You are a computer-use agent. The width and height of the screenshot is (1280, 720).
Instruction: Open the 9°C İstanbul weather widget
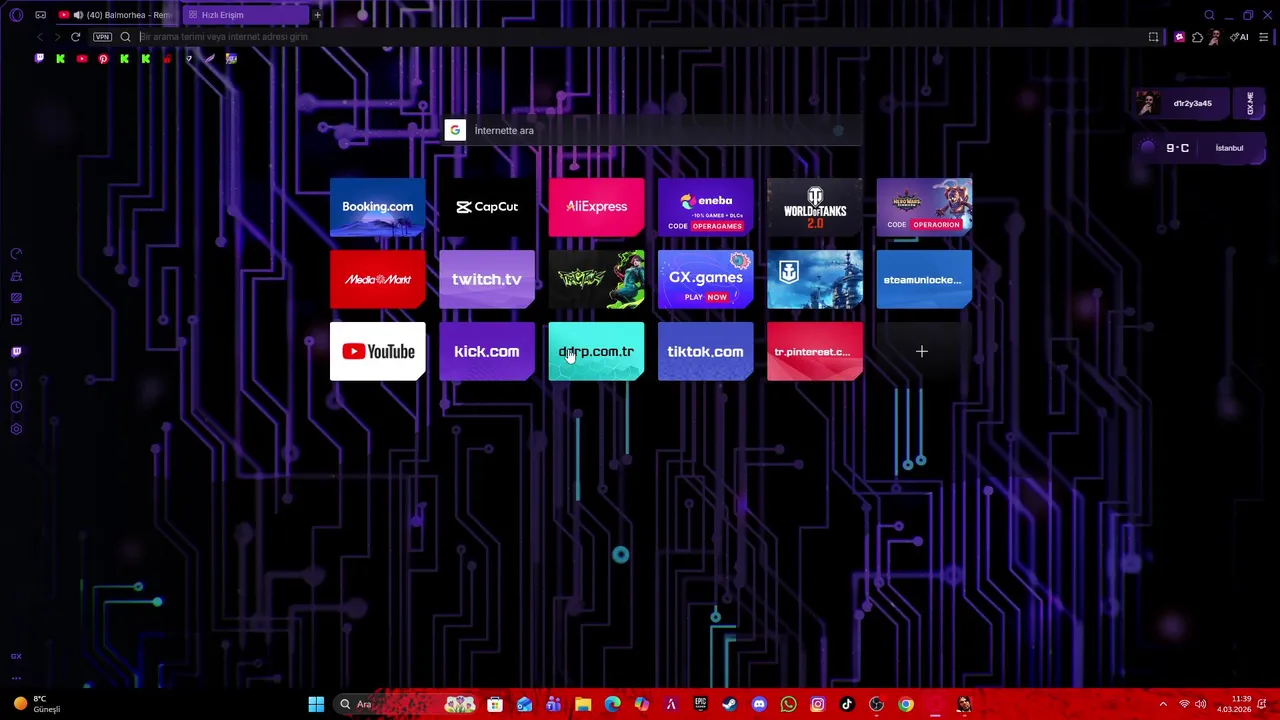coord(1197,148)
